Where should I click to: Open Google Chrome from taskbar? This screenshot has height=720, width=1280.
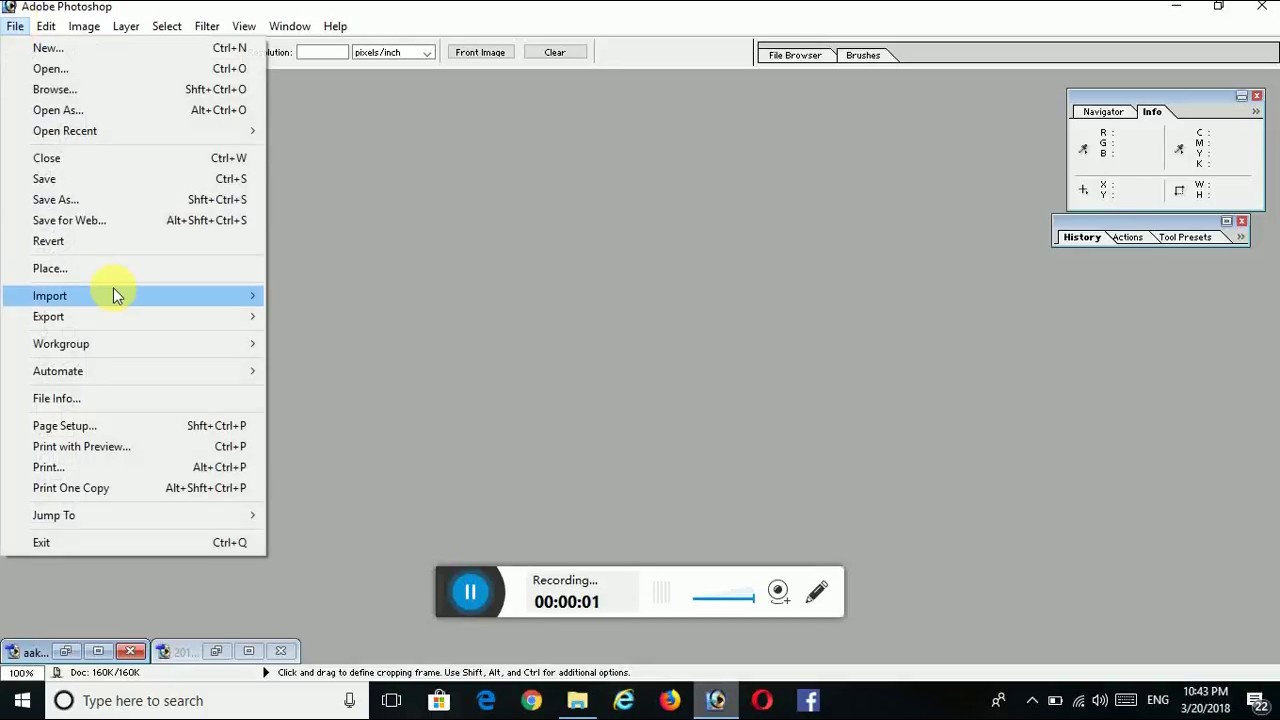(x=532, y=701)
